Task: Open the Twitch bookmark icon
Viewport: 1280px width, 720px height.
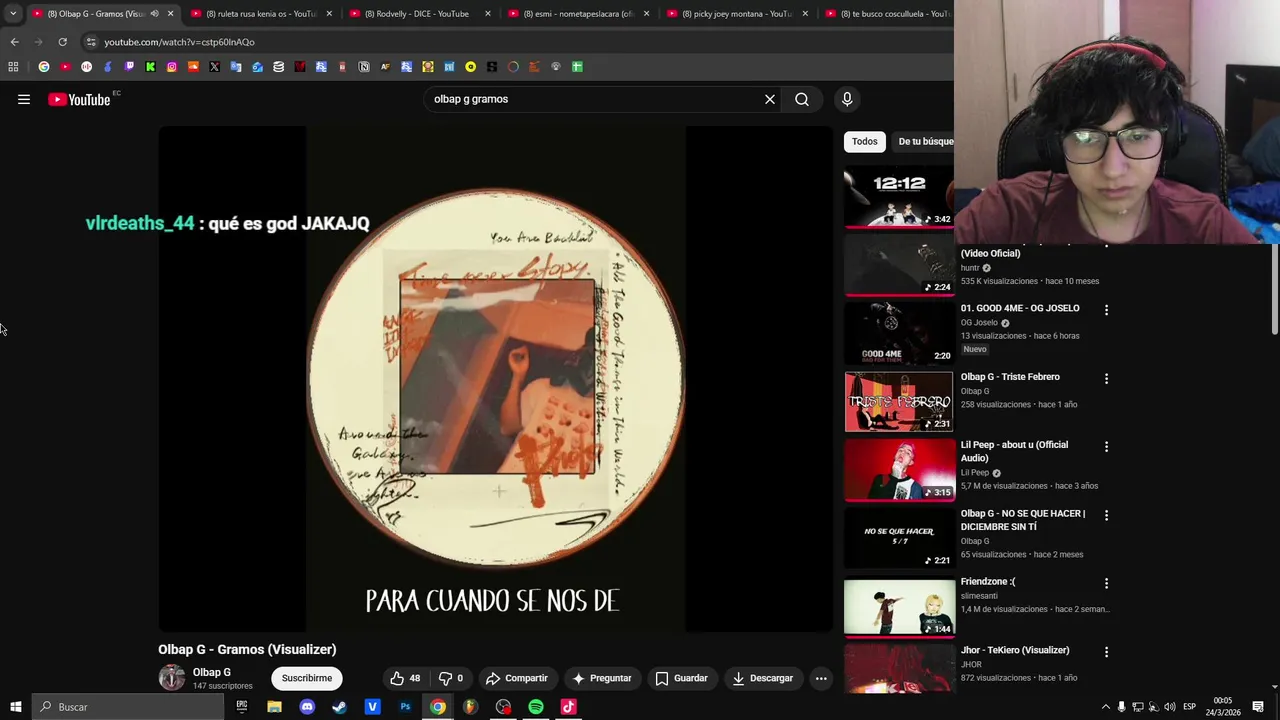Action: pyautogui.click(x=129, y=67)
